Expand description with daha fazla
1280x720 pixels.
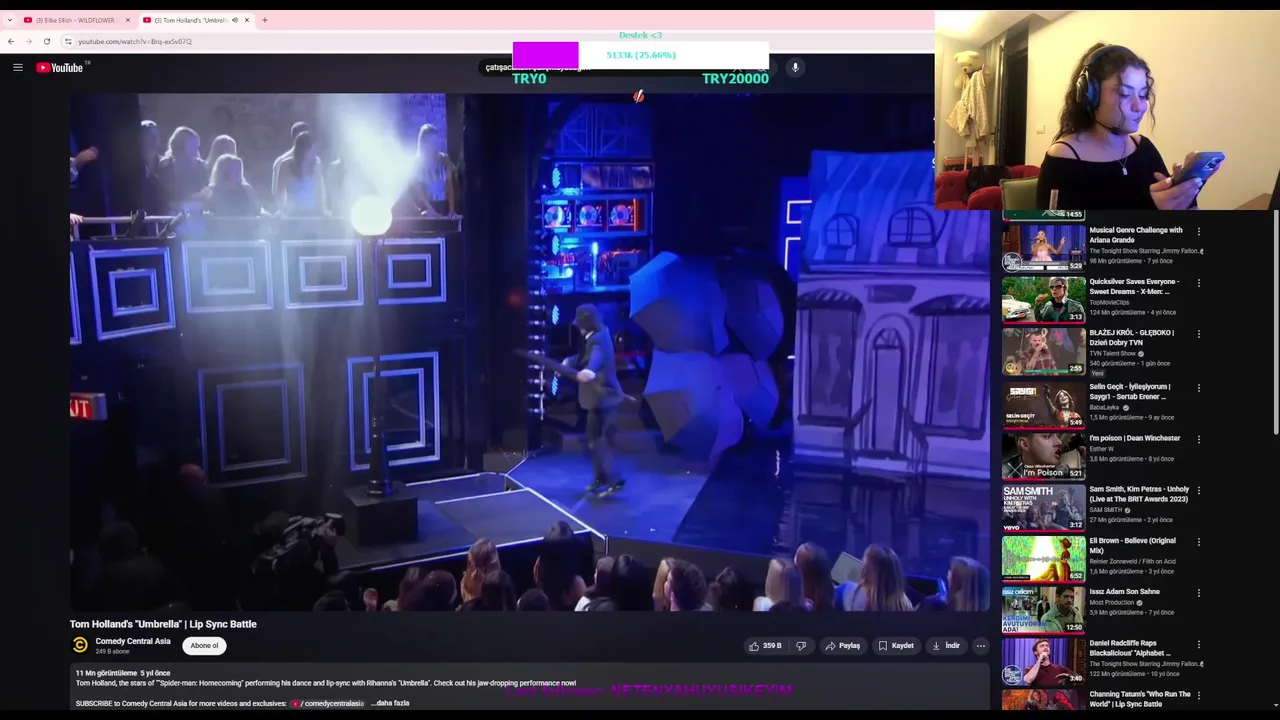click(x=391, y=703)
